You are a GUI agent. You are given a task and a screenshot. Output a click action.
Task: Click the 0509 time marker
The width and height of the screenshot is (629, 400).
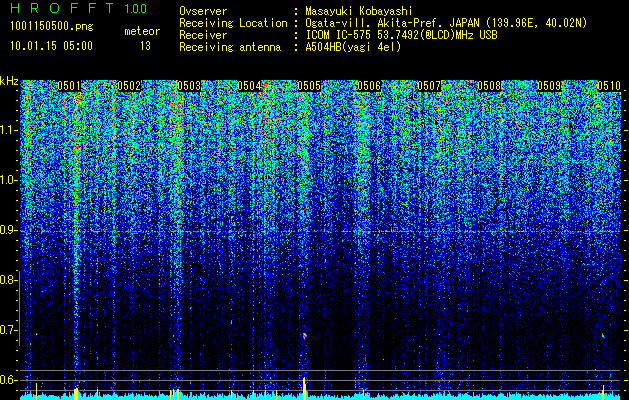(x=549, y=86)
